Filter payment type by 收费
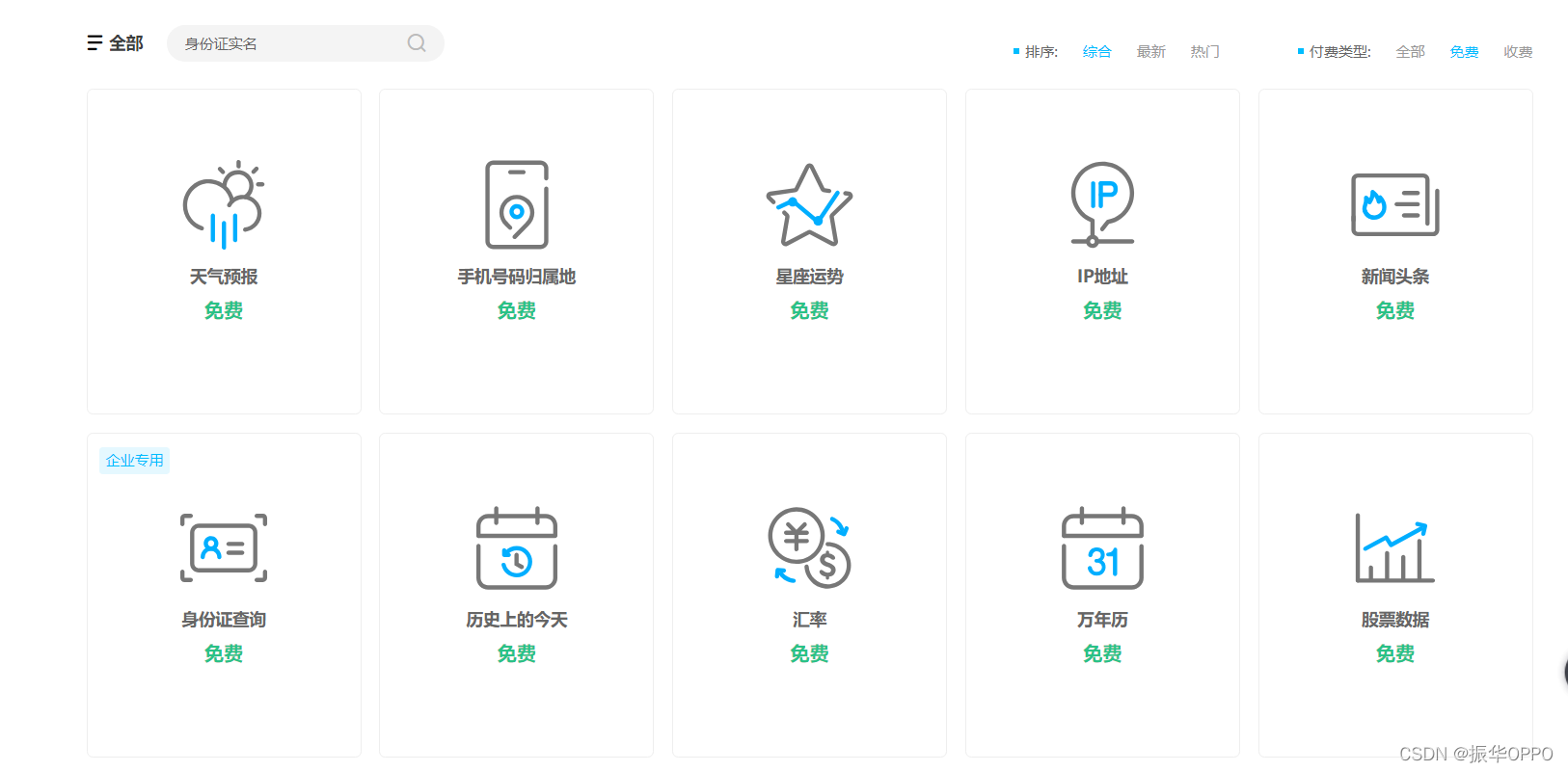 pyautogui.click(x=1519, y=52)
